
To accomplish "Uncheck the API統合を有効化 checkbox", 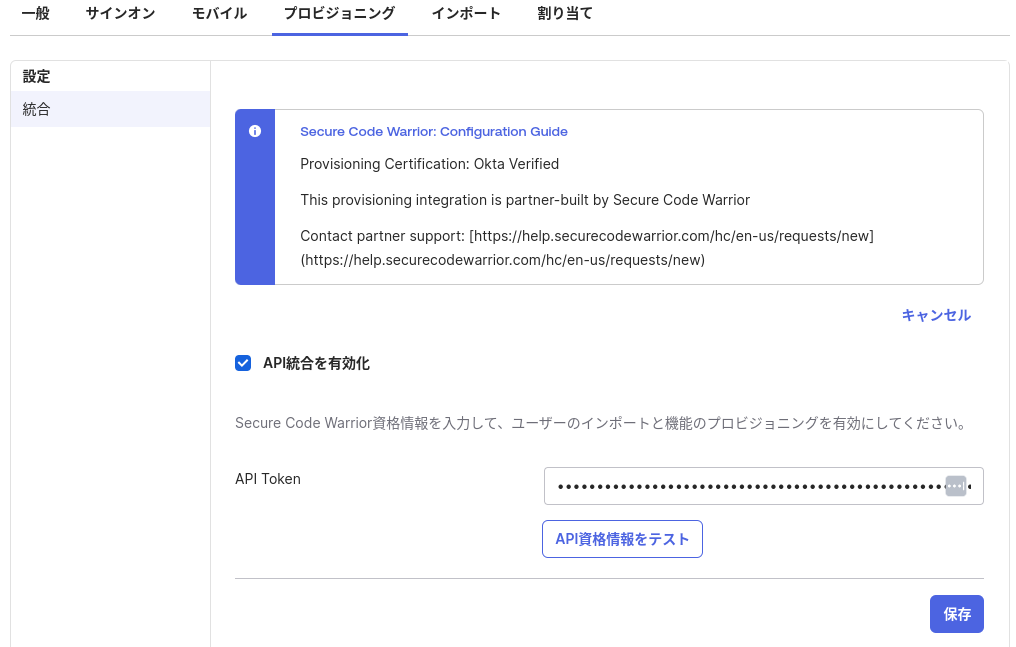I will (x=243, y=363).
